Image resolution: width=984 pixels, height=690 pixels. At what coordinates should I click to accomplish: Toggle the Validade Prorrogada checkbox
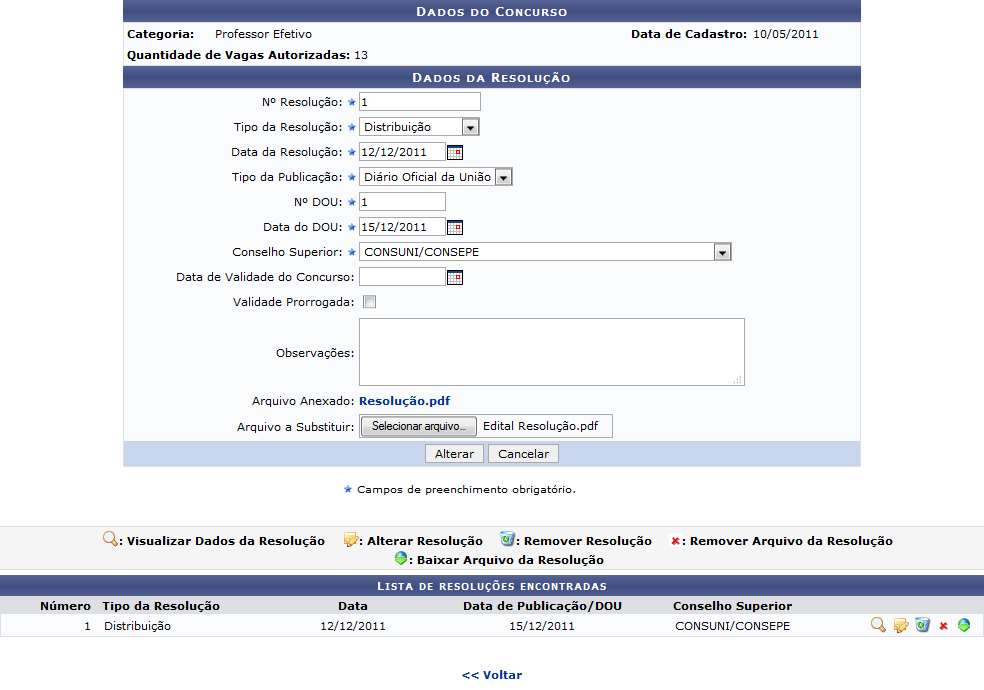369,302
